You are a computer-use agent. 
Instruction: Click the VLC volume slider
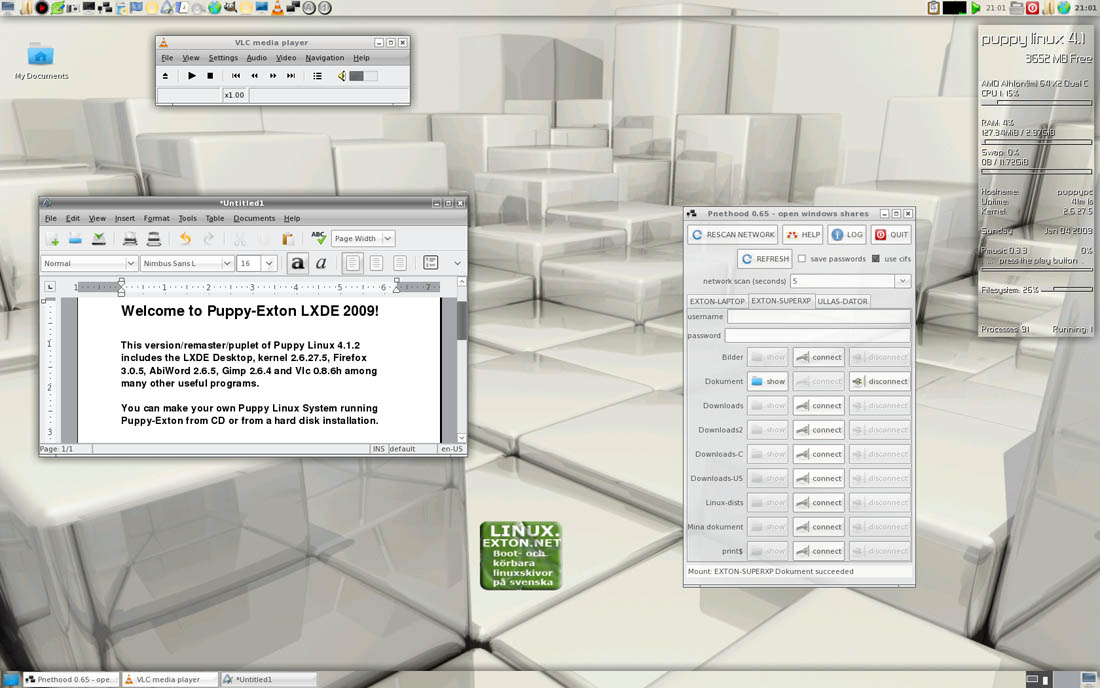(x=363, y=76)
